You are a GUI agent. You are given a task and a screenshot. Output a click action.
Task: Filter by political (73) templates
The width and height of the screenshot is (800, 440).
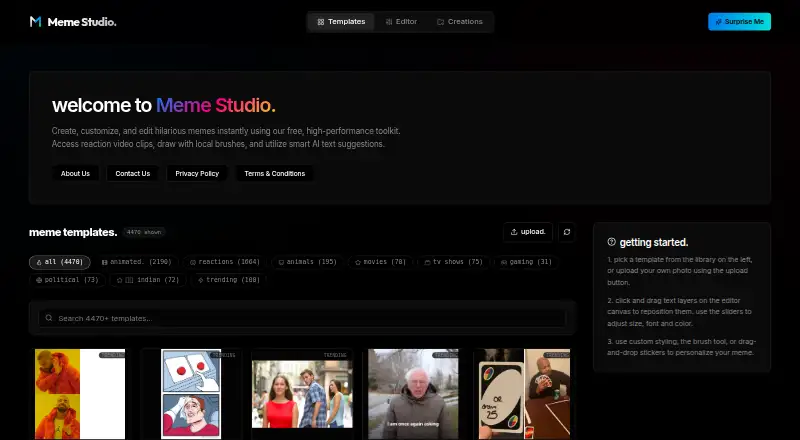point(67,280)
